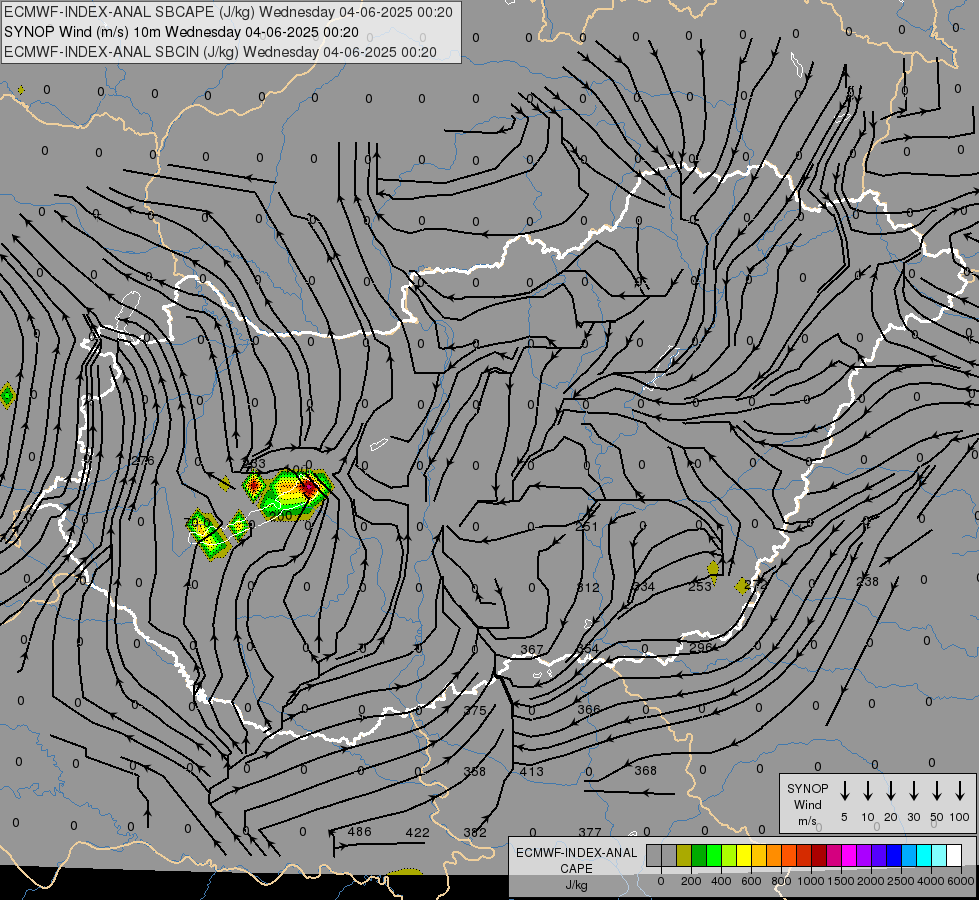Click the 600 tick on CAPE scale
979x900 pixels.
click(x=751, y=881)
